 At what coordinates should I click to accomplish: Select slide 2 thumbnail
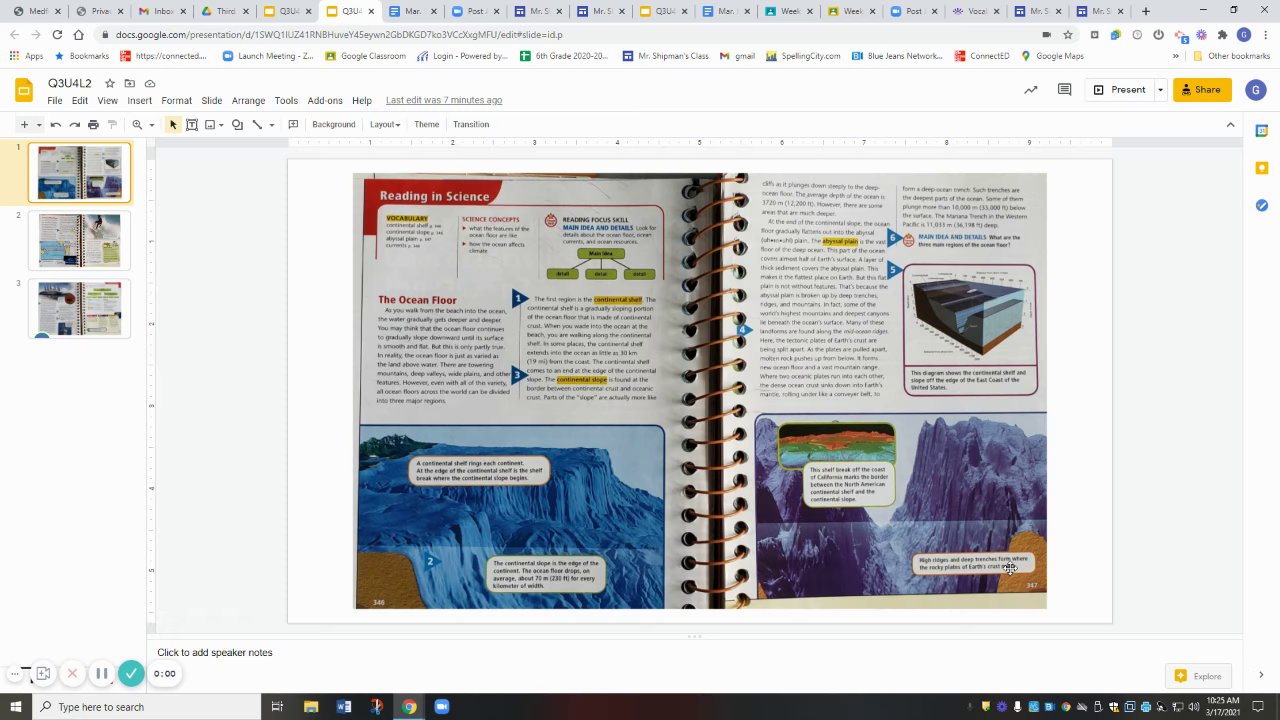(x=79, y=241)
